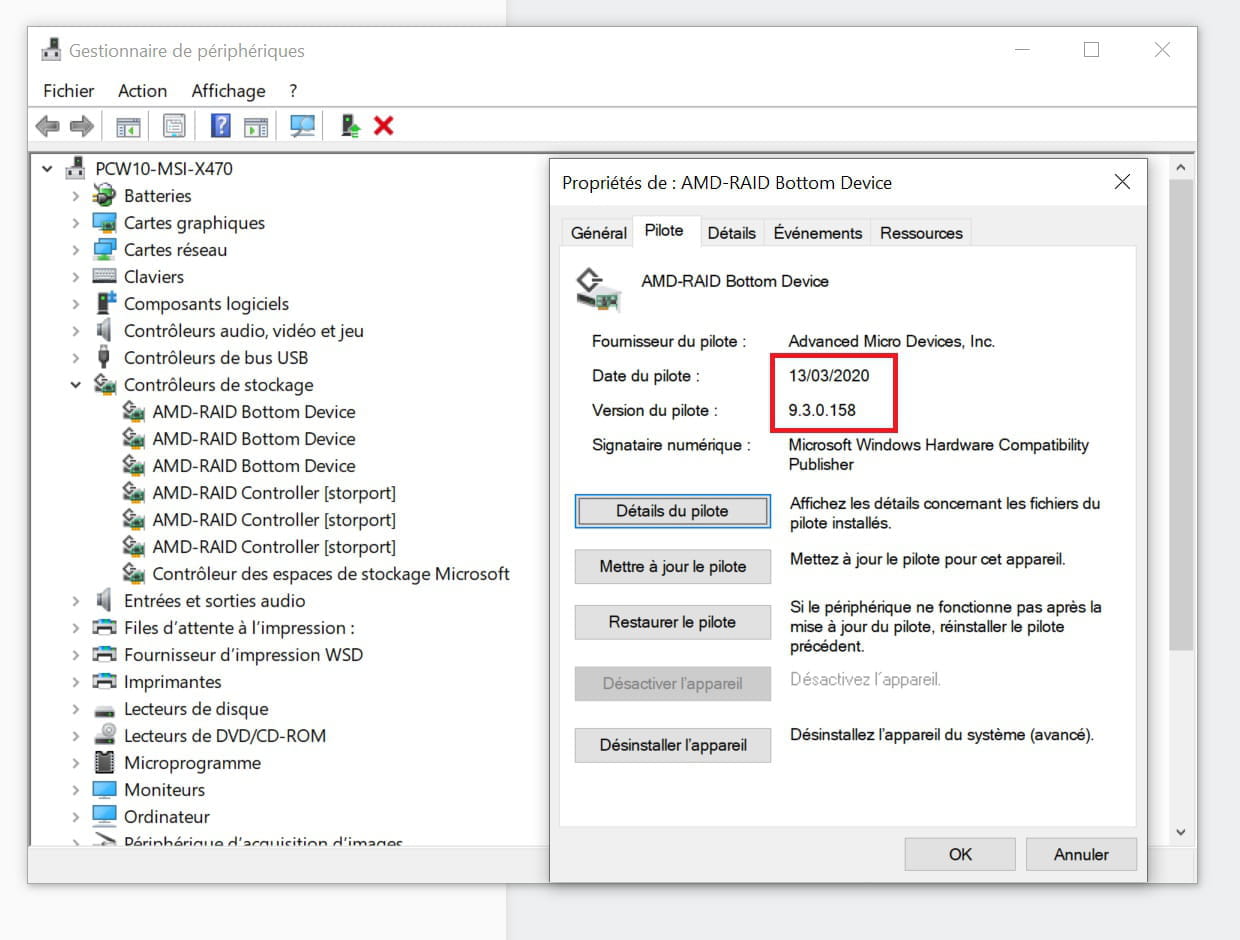Click driver version value 9.3.0.158
The width and height of the screenshot is (1240, 940).
(822, 410)
